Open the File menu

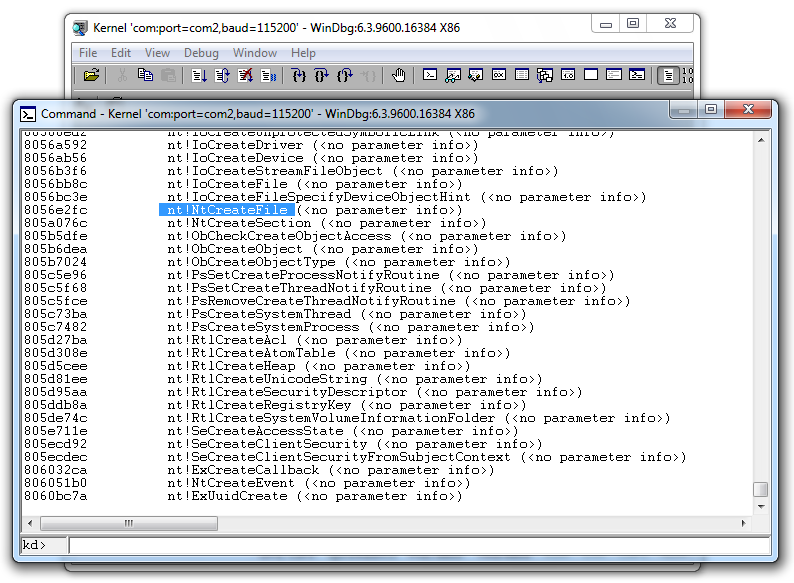click(88, 53)
